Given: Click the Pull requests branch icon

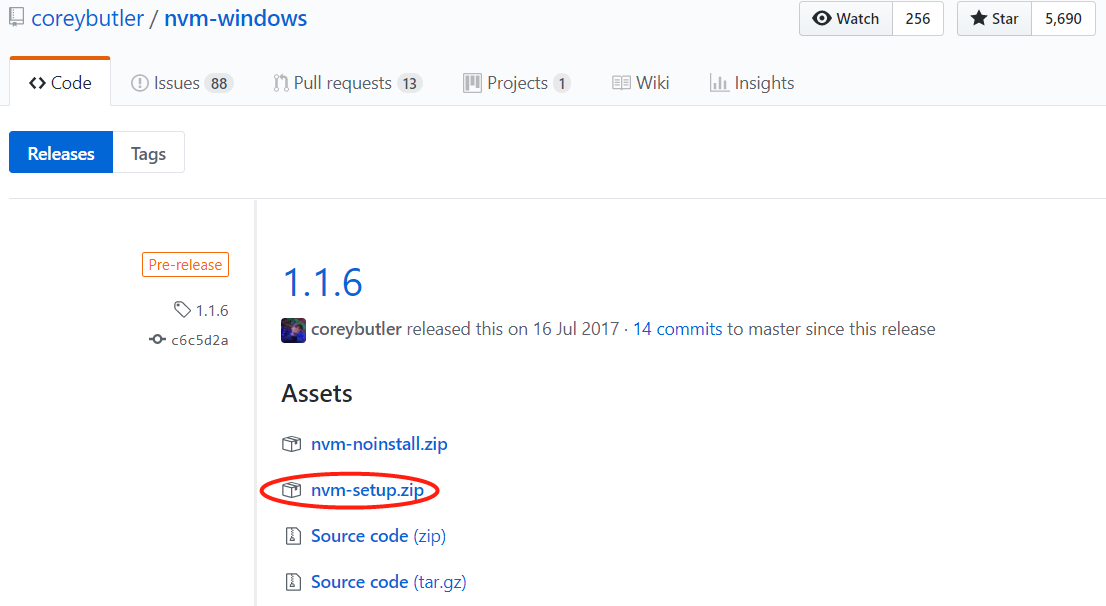Looking at the screenshot, I should click(x=281, y=83).
